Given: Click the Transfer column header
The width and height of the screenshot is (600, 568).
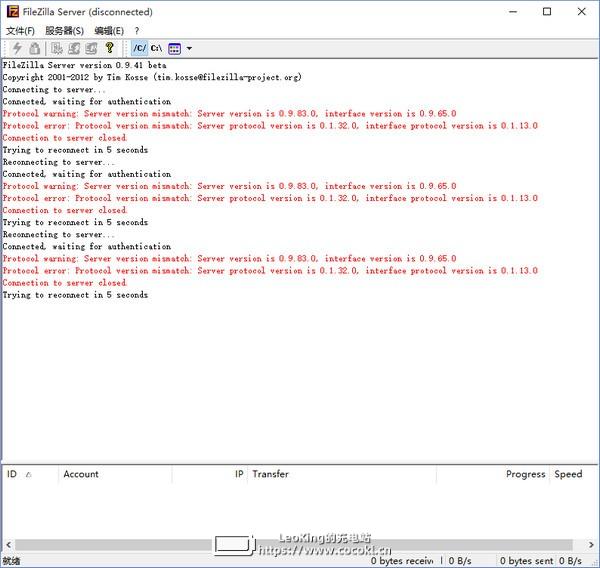Looking at the screenshot, I should click(342, 474).
